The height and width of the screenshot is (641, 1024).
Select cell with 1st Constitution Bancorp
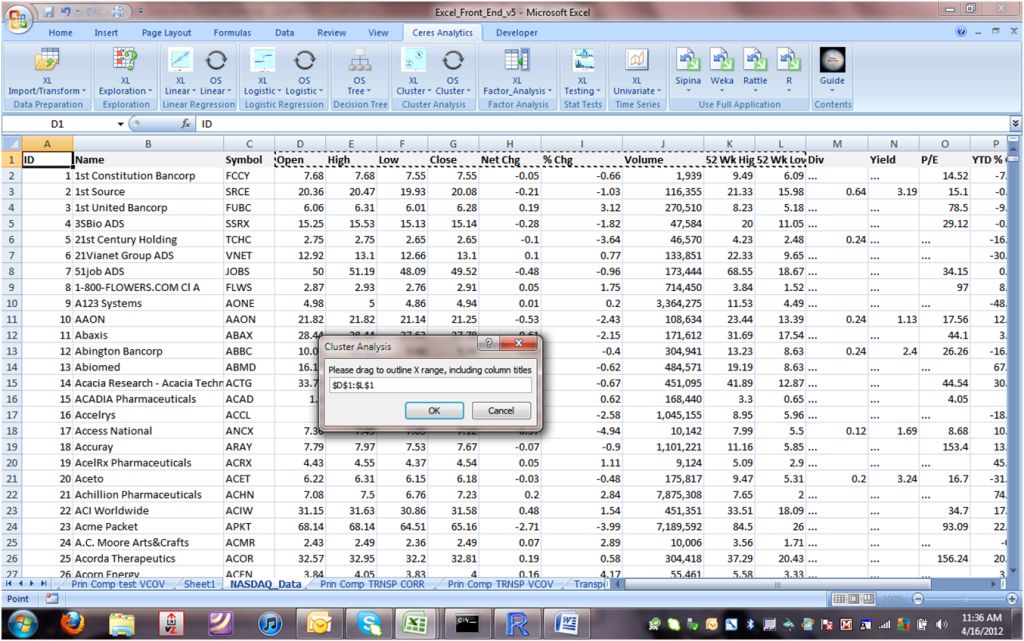148,176
